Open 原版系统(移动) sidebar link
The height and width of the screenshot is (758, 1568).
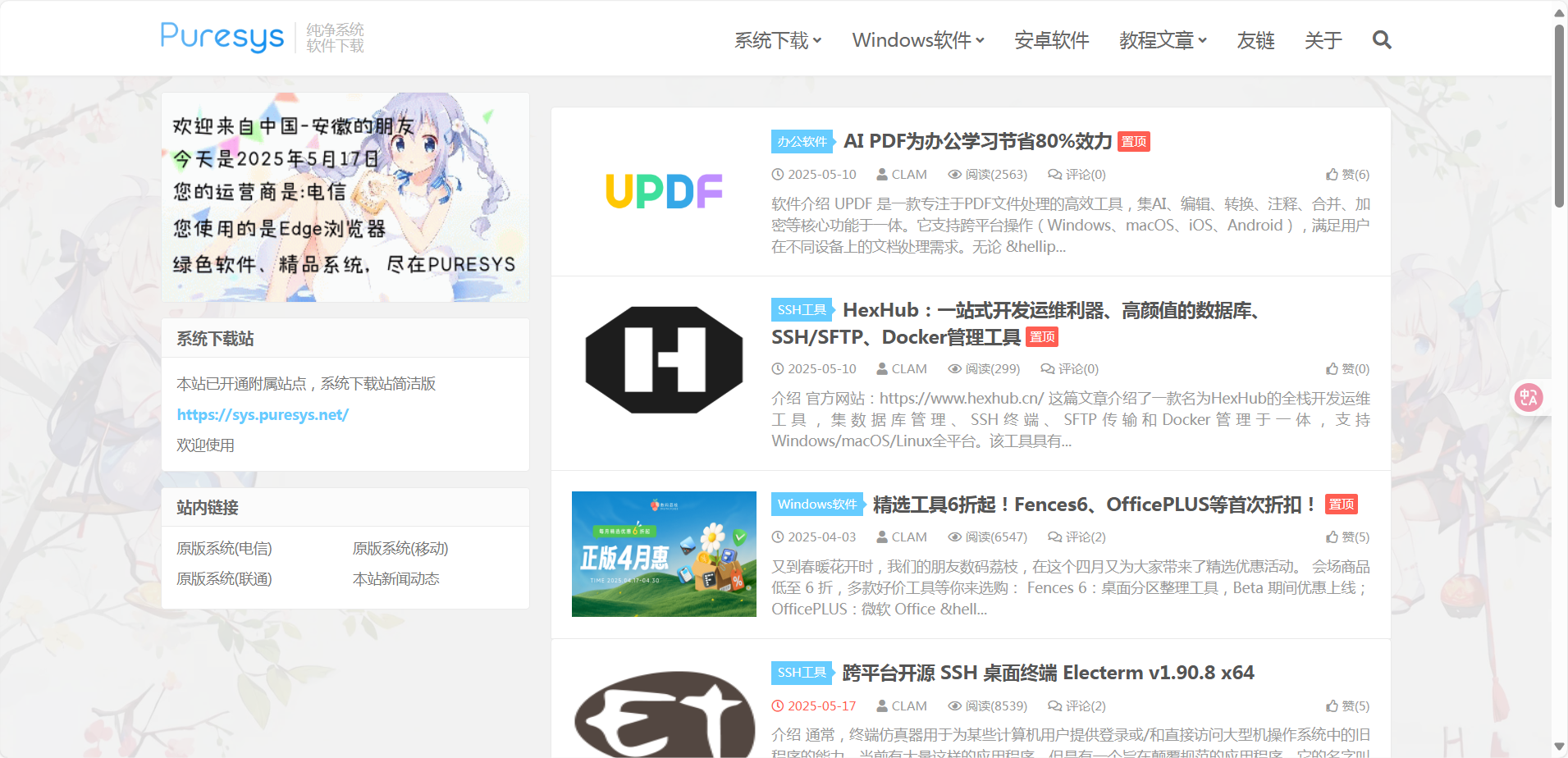(x=400, y=548)
